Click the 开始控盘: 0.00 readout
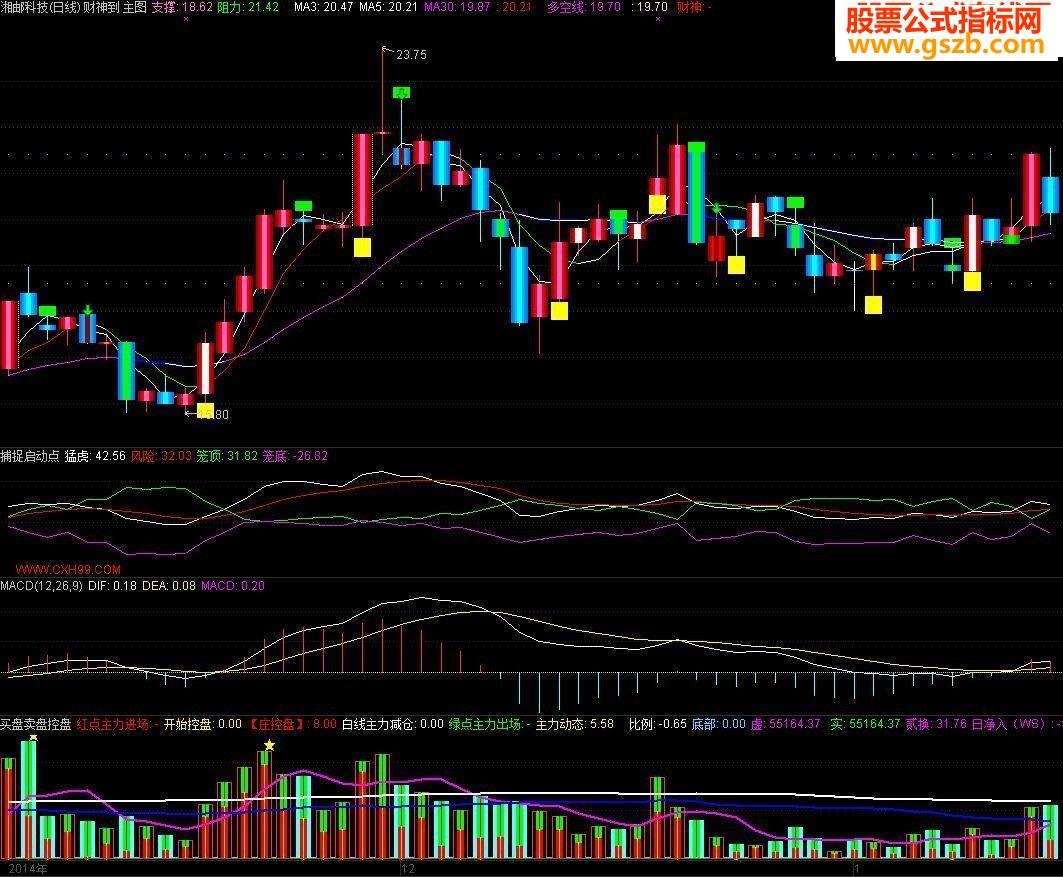Image resolution: width=1063 pixels, height=877 pixels. [x=203, y=724]
